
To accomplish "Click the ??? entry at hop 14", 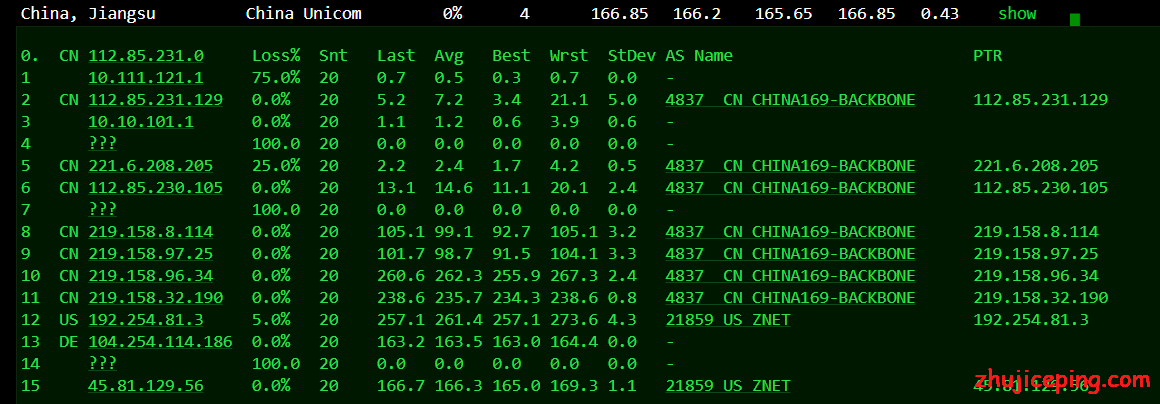I will 102,364.
